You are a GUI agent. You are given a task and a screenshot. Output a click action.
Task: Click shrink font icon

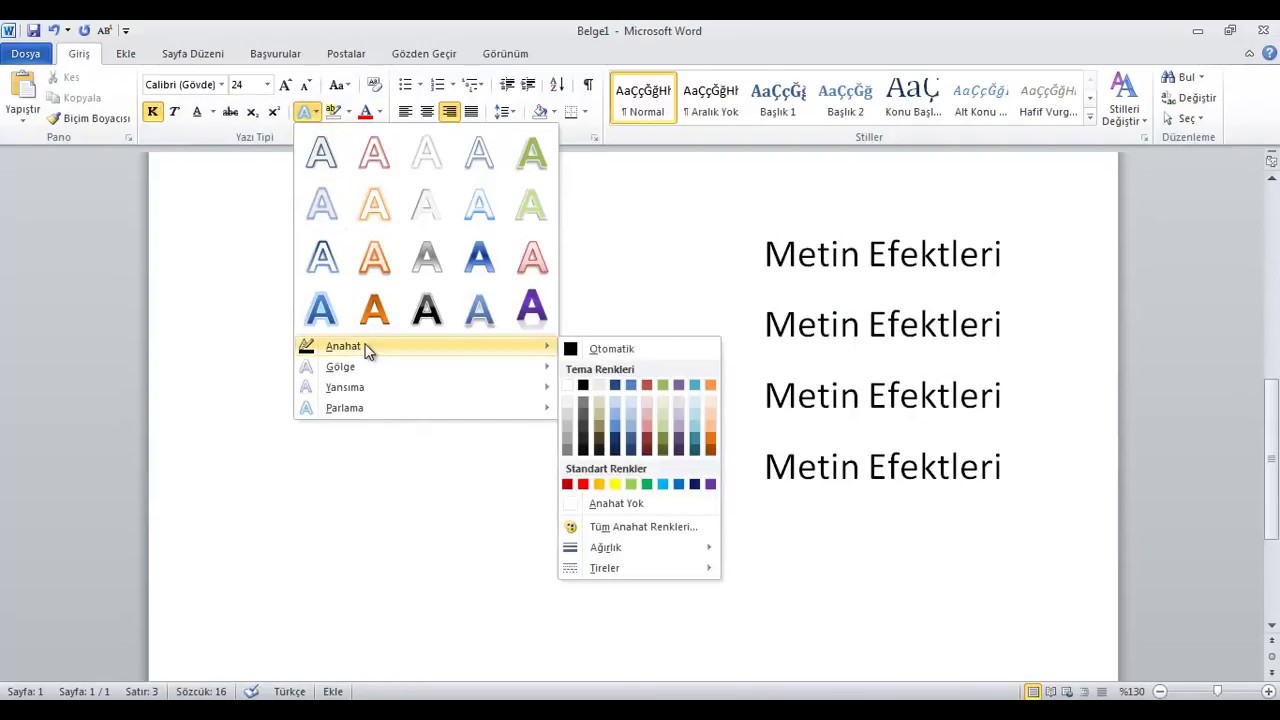tap(306, 85)
